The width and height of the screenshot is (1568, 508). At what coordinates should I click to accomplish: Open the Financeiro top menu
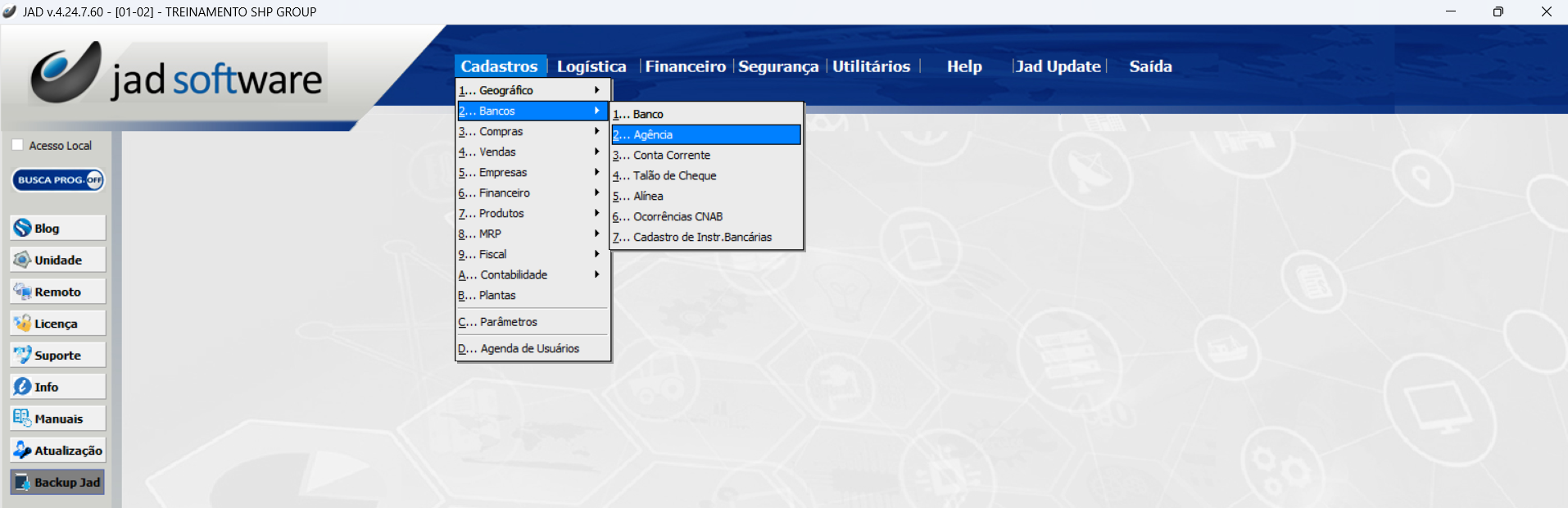click(685, 66)
